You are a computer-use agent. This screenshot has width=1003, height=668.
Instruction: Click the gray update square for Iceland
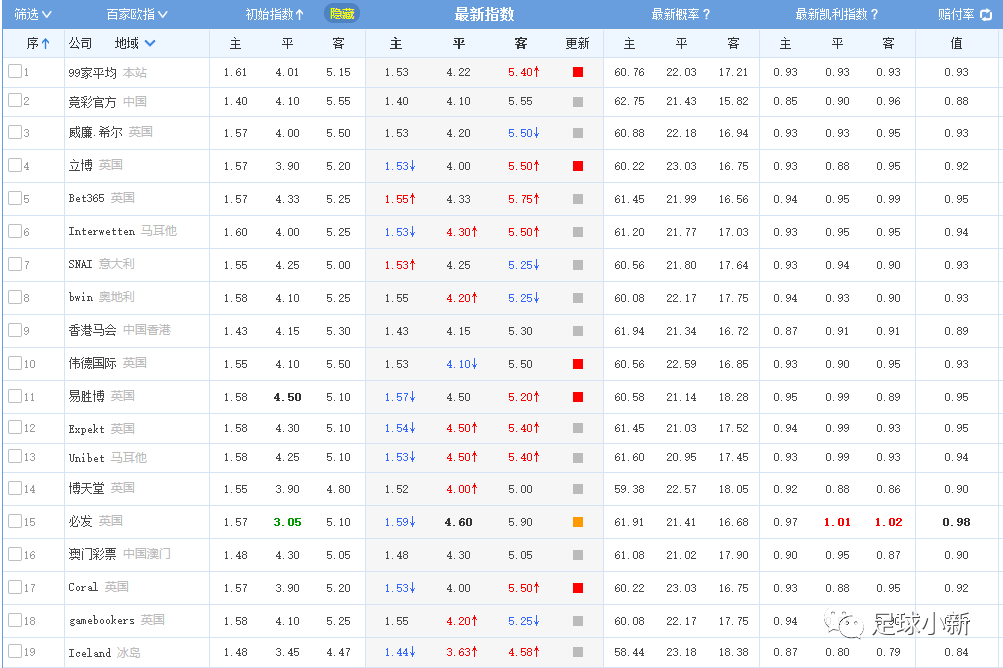pyautogui.click(x=578, y=652)
